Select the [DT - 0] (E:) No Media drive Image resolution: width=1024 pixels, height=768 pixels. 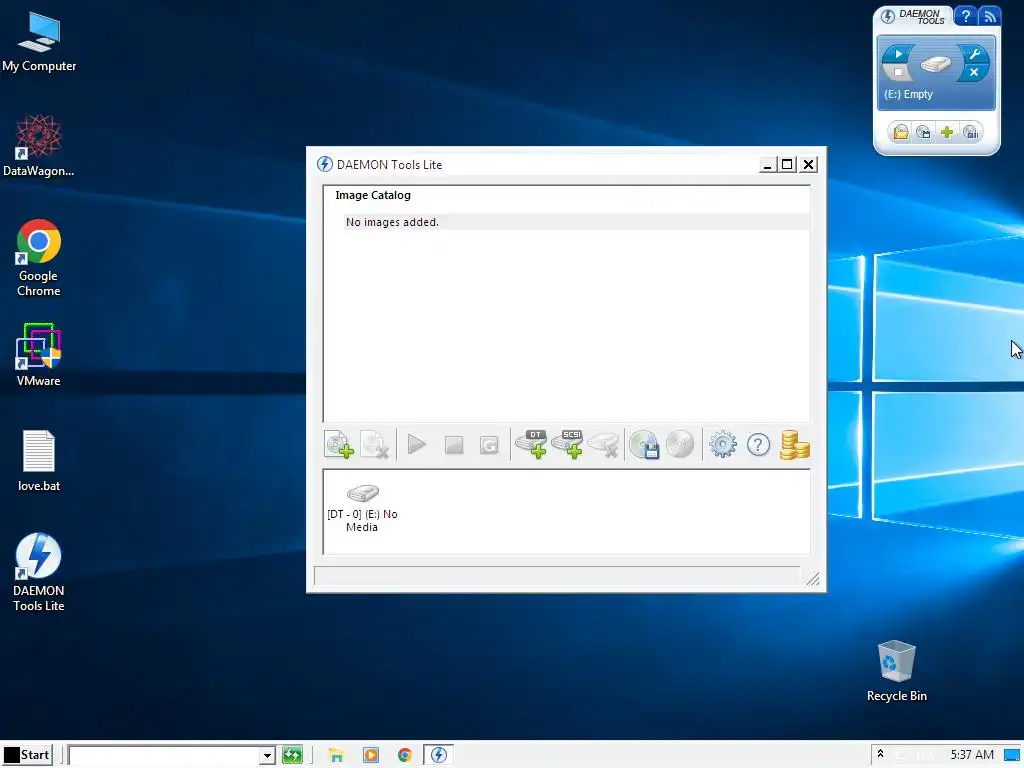(362, 509)
